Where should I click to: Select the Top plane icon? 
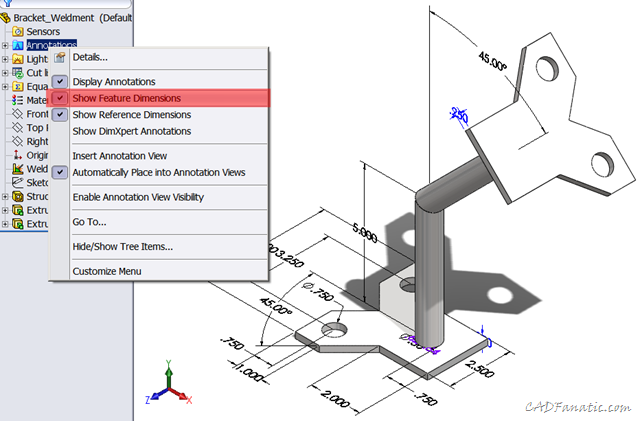point(18,127)
